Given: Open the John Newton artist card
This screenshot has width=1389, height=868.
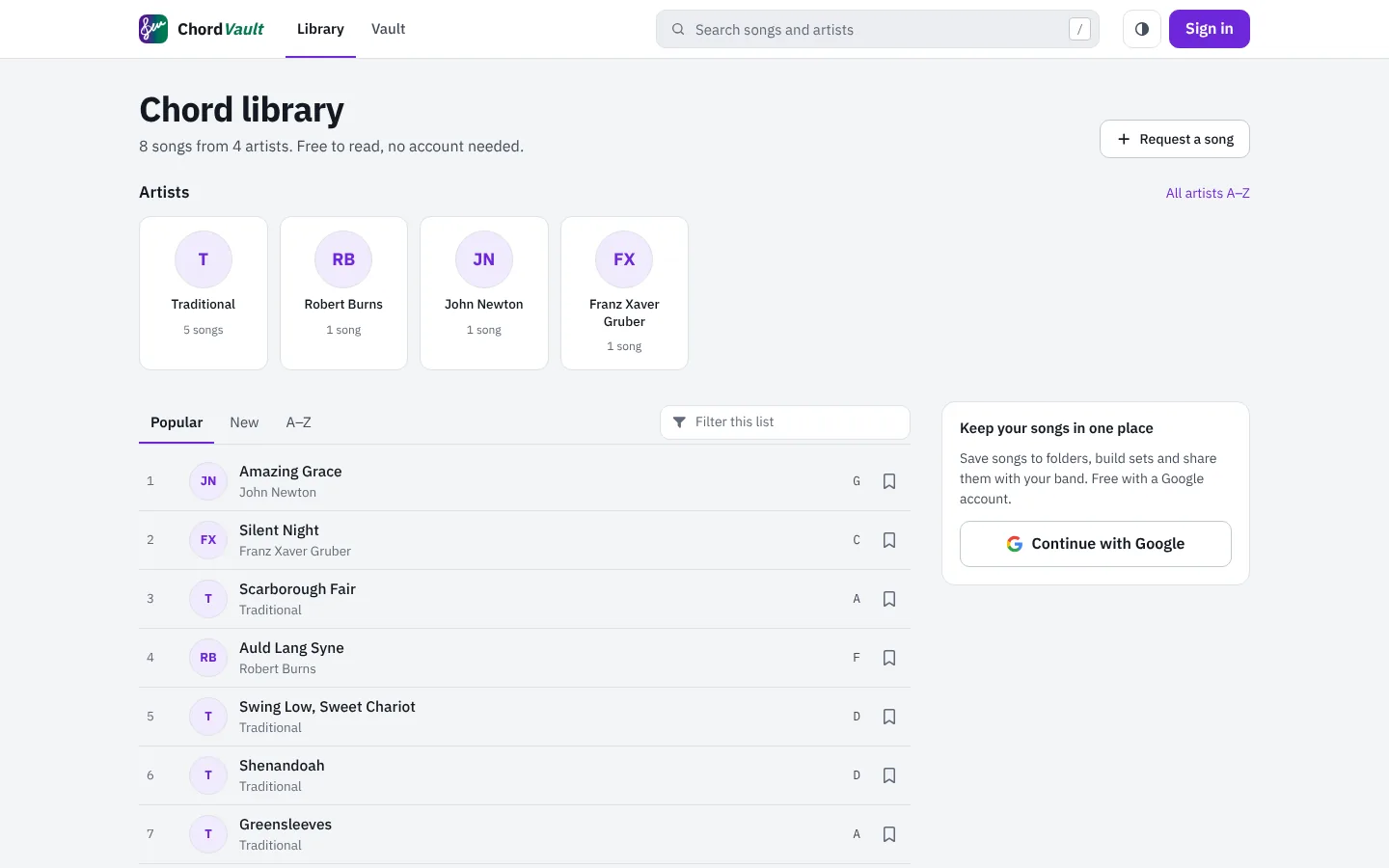Looking at the screenshot, I should click(484, 293).
